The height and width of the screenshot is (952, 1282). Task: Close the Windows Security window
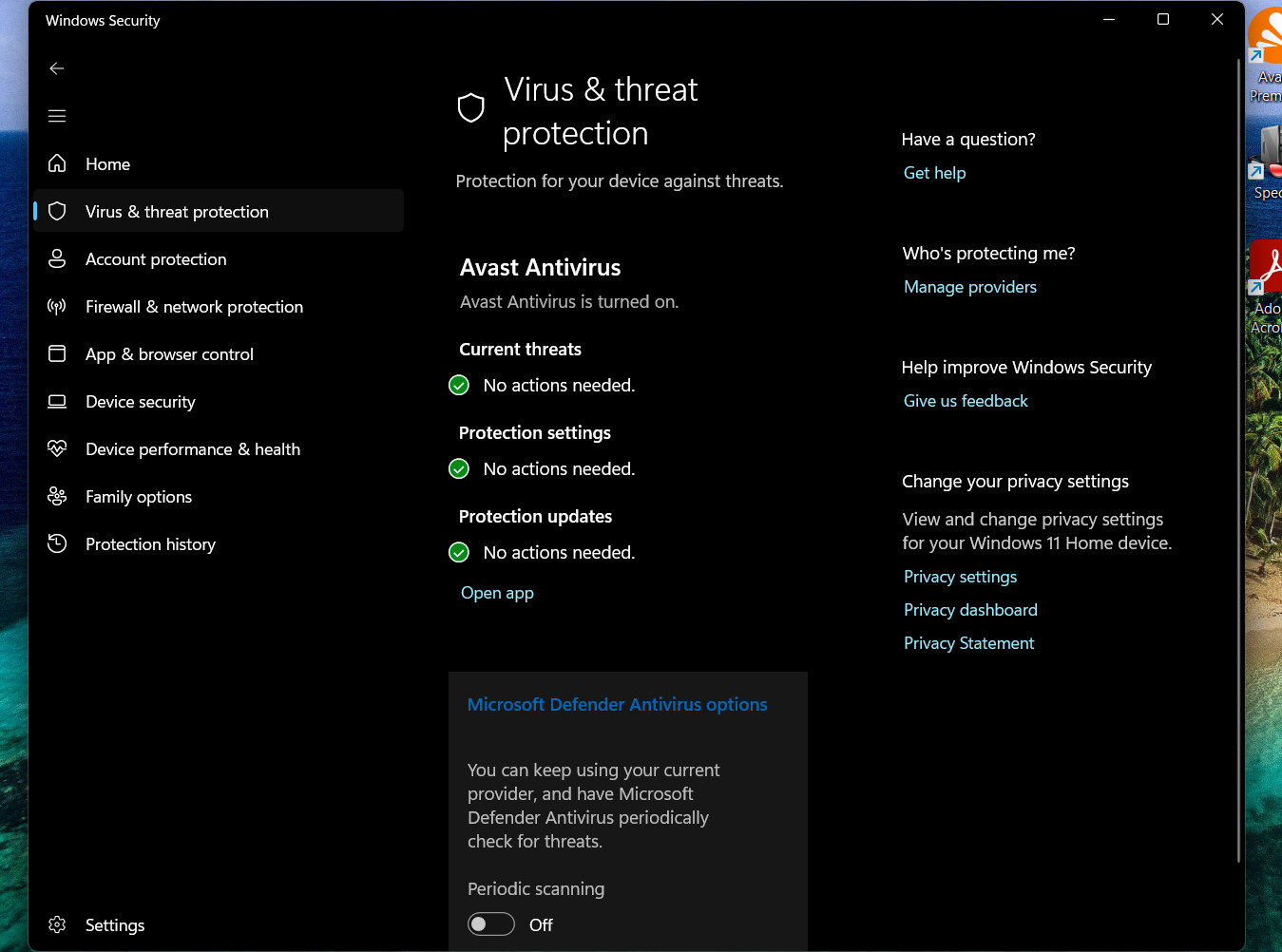[x=1216, y=19]
